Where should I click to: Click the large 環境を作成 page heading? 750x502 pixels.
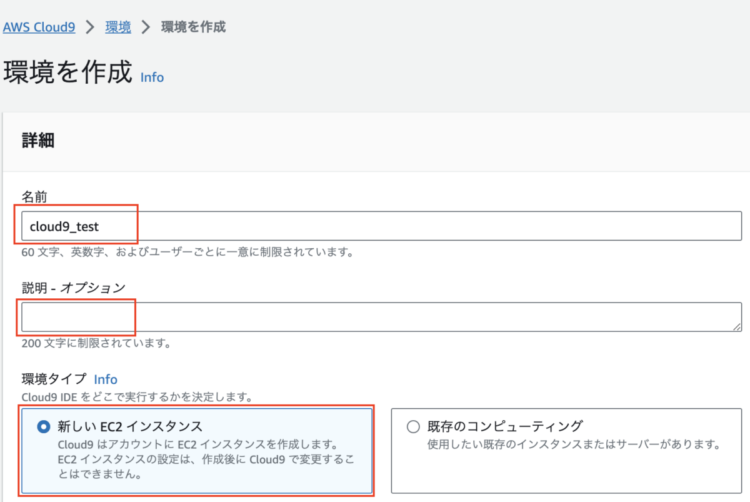pos(67,72)
